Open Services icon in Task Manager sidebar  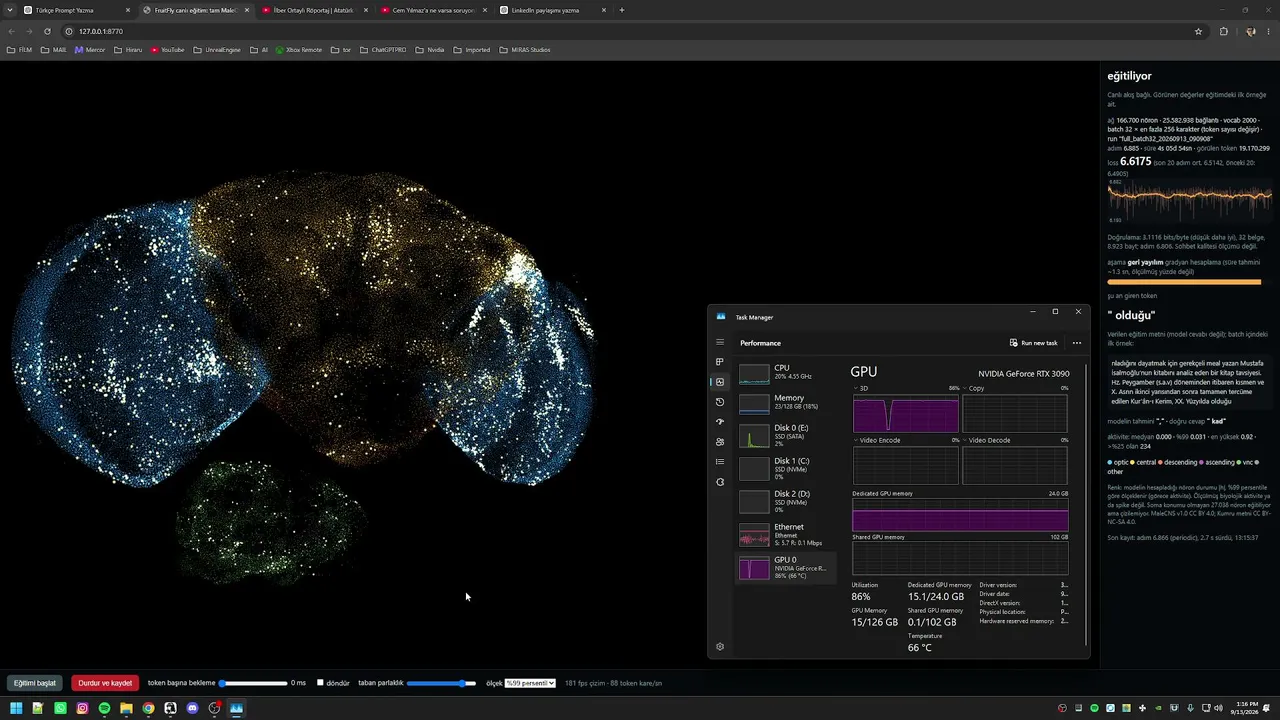click(720, 482)
